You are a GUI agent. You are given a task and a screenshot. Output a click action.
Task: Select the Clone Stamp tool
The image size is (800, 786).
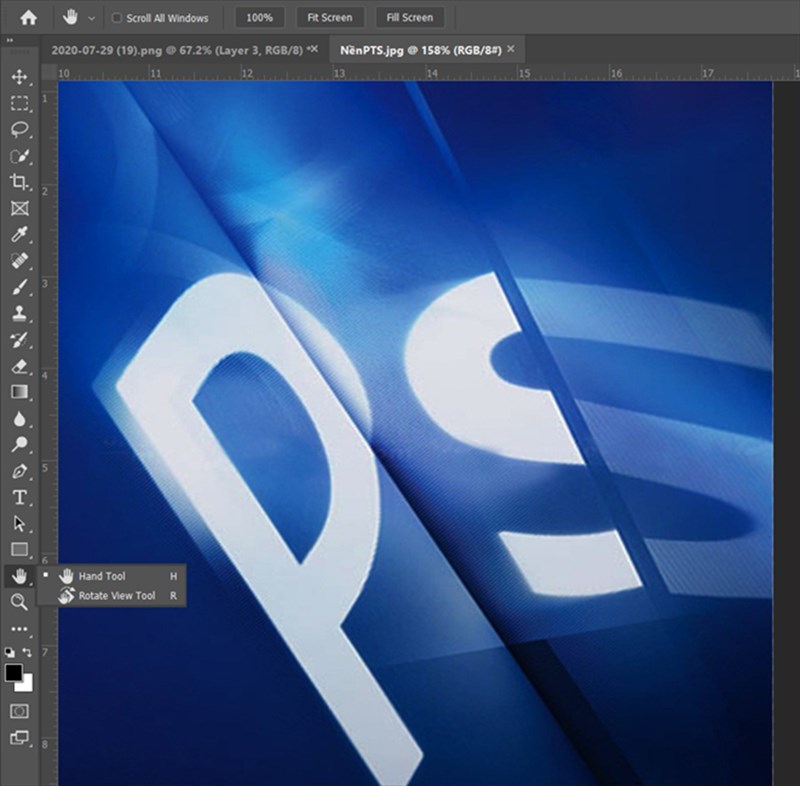[19, 313]
